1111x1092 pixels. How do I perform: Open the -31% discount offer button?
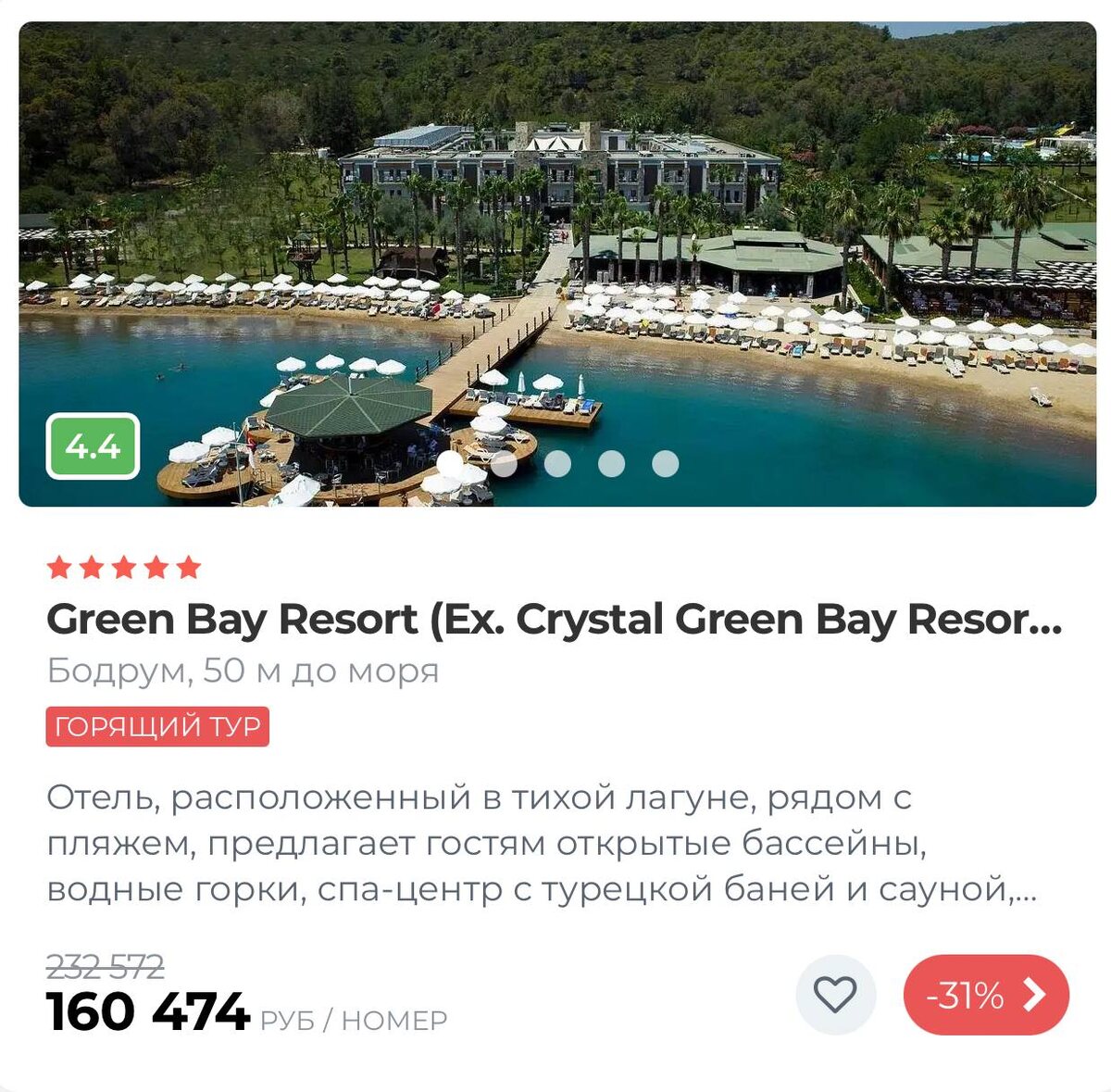pyautogui.click(x=986, y=995)
